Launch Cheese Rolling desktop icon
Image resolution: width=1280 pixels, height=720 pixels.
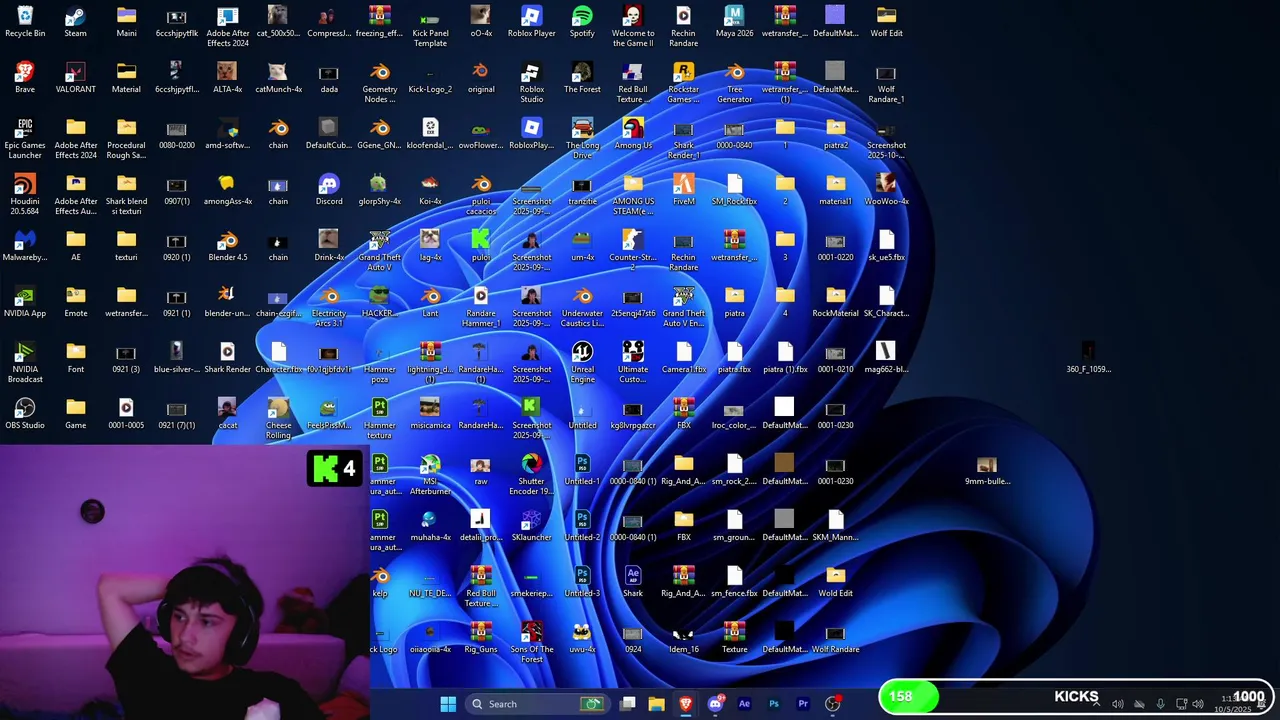[x=278, y=418]
